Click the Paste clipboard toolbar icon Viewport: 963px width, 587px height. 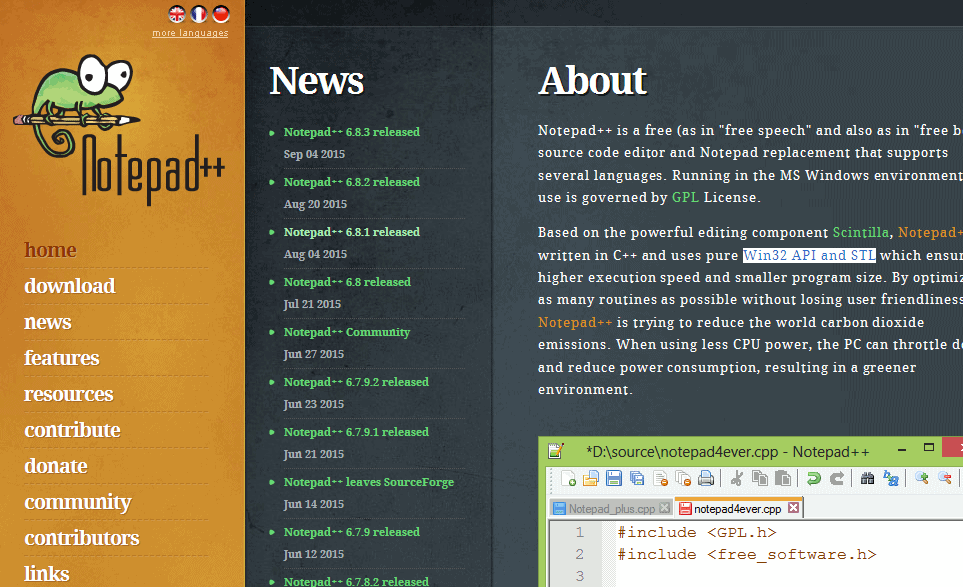pos(782,478)
